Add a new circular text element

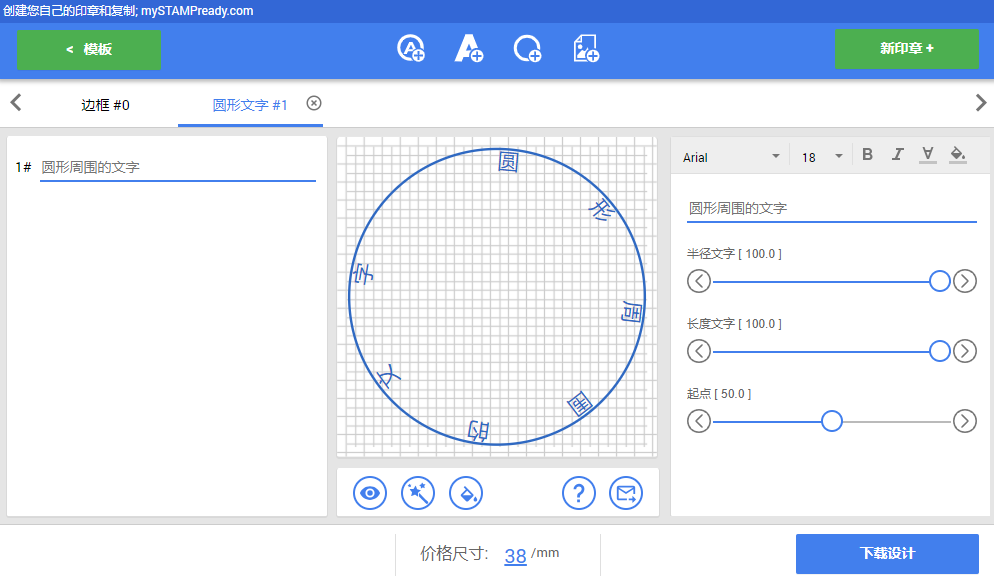(x=410, y=48)
